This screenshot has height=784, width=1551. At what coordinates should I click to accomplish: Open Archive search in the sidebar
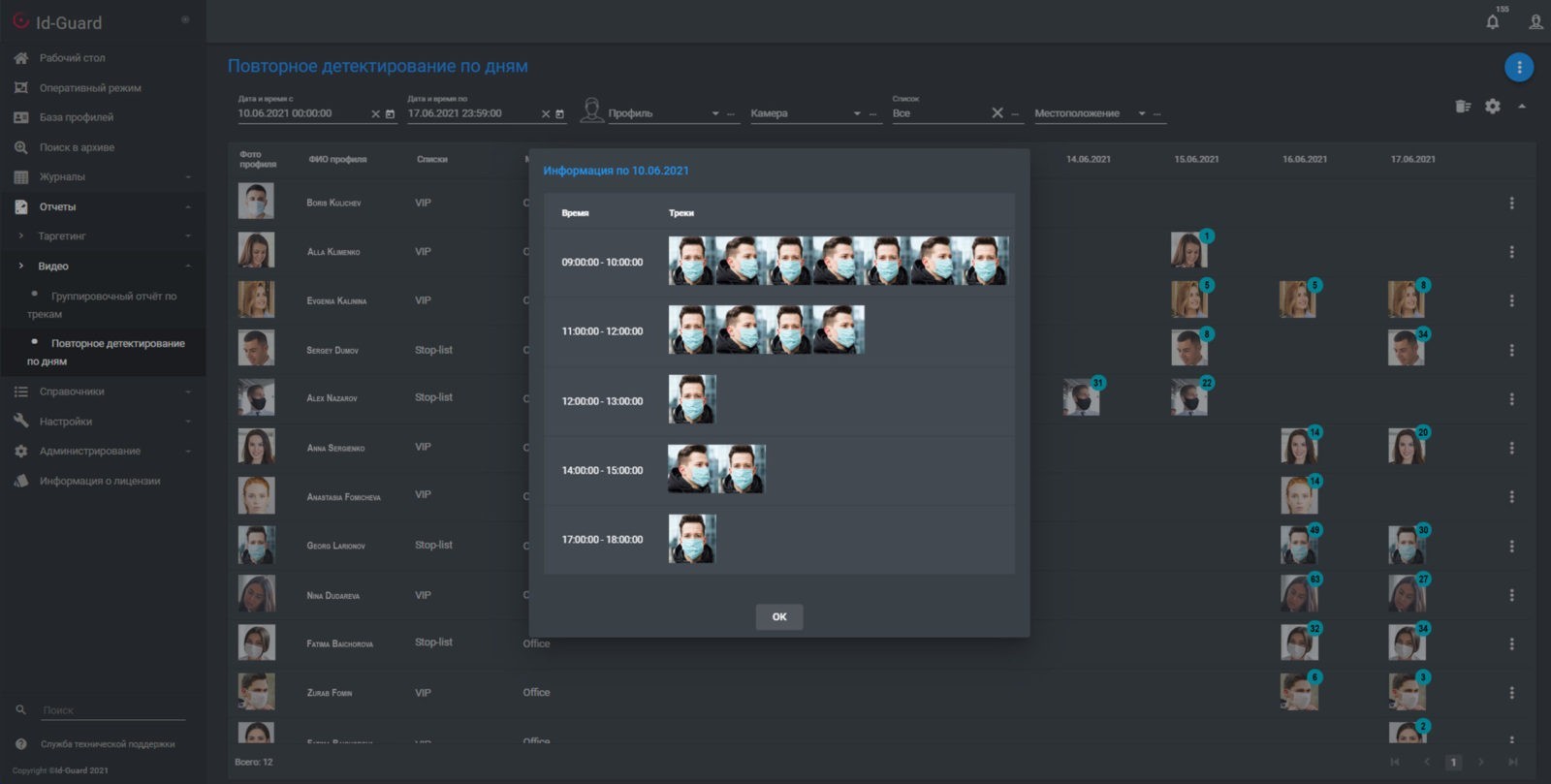77,147
